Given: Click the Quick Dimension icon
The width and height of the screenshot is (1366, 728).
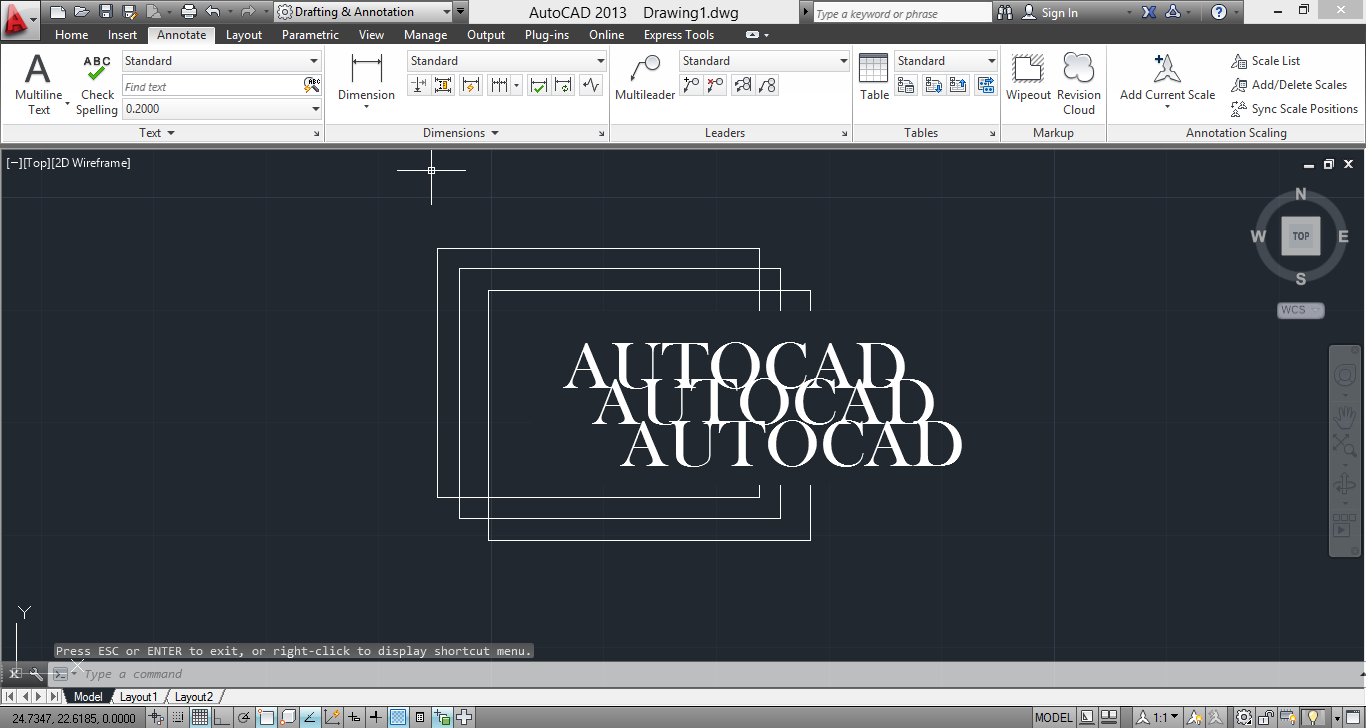Looking at the screenshot, I should coord(471,85).
